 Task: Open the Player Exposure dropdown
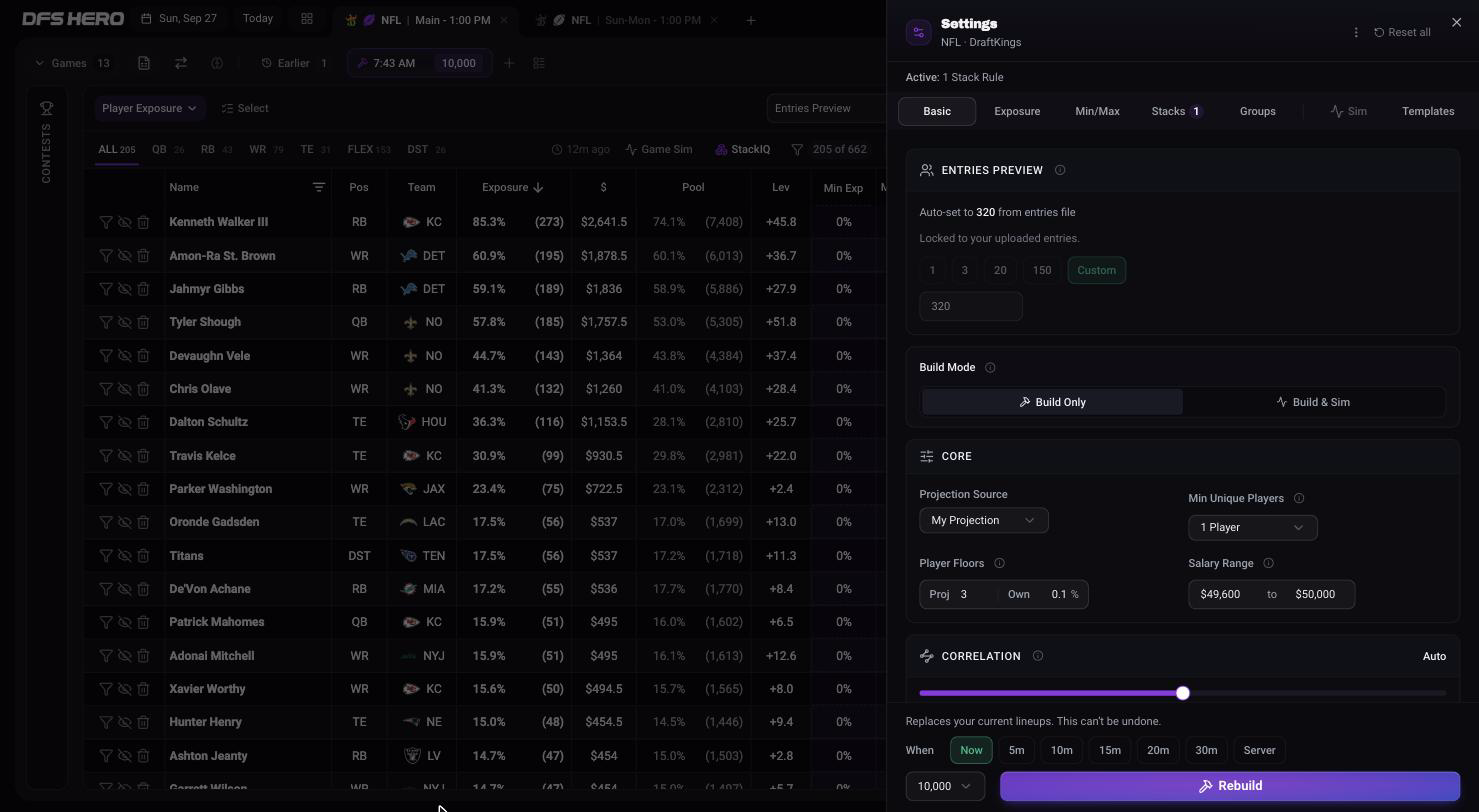[148, 108]
